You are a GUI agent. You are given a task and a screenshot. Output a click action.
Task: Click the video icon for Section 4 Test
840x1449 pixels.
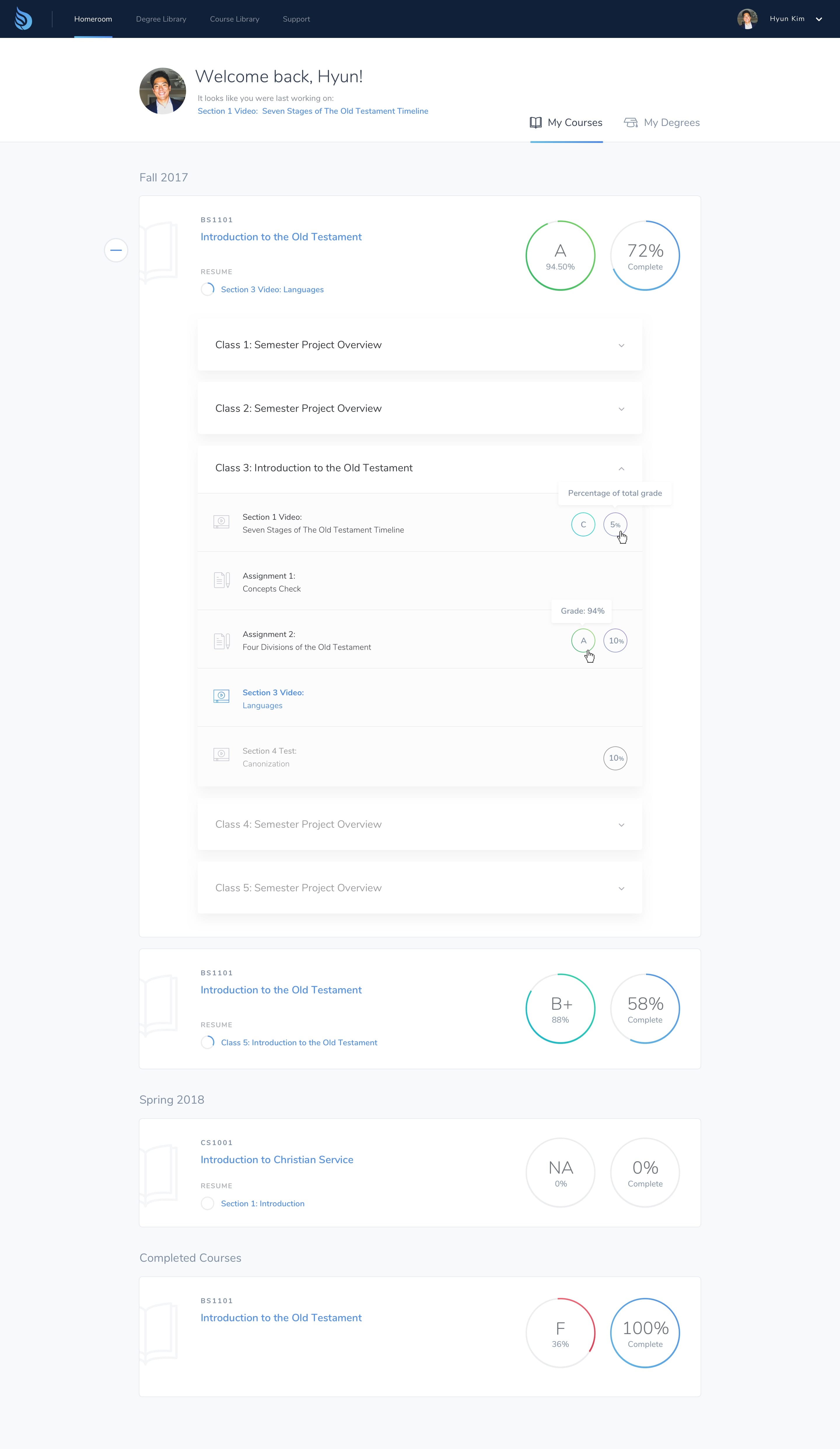coord(221,755)
